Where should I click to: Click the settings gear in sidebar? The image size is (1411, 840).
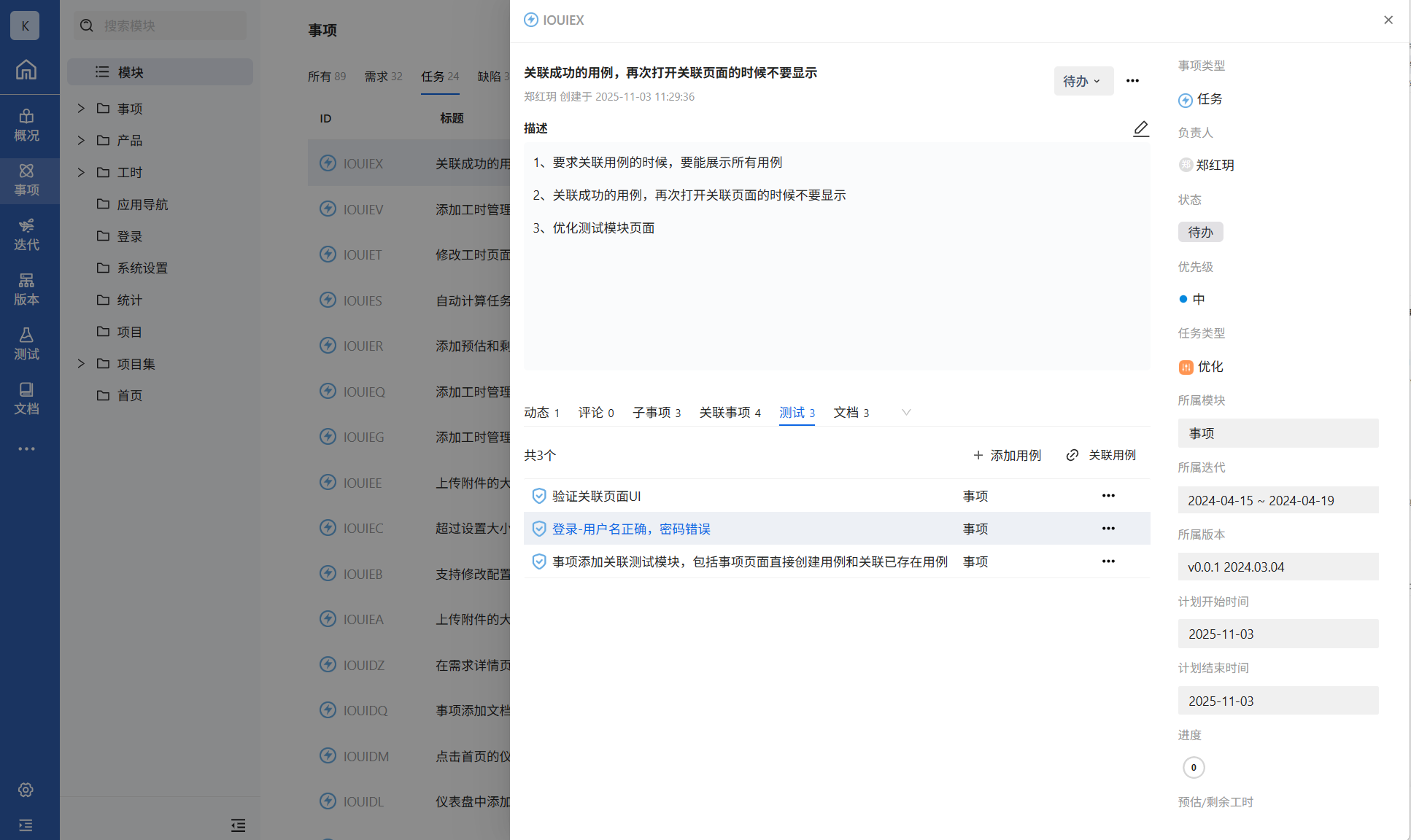pyautogui.click(x=26, y=790)
